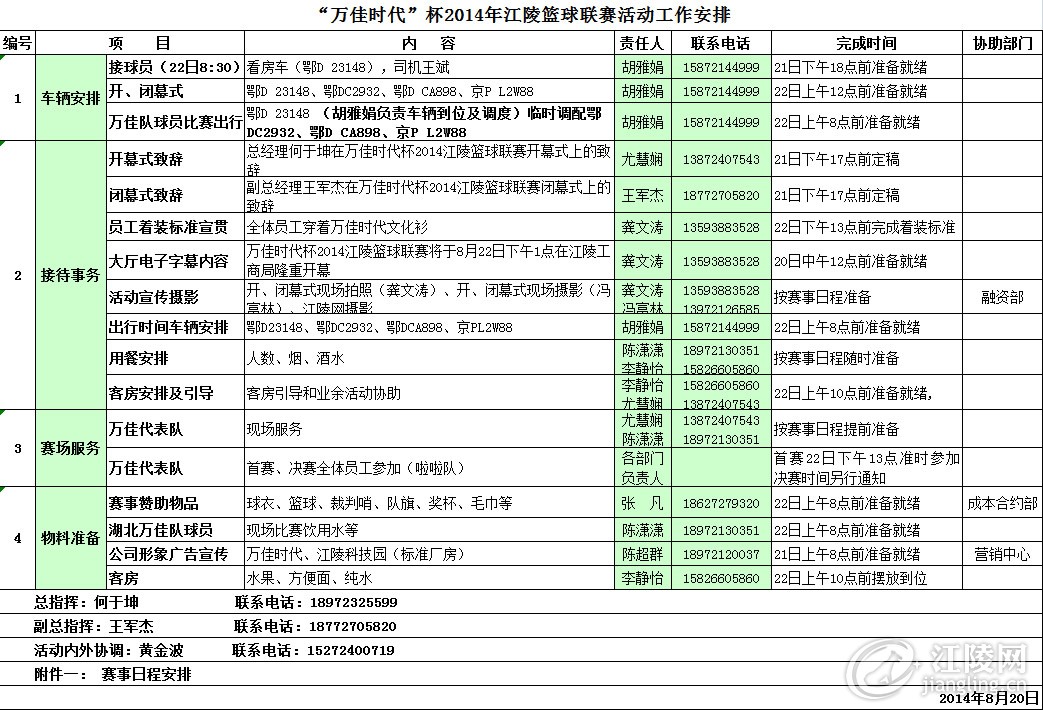Click the '大厅电子字幕内容' cell
The image size is (1043, 710).
click(x=175, y=261)
